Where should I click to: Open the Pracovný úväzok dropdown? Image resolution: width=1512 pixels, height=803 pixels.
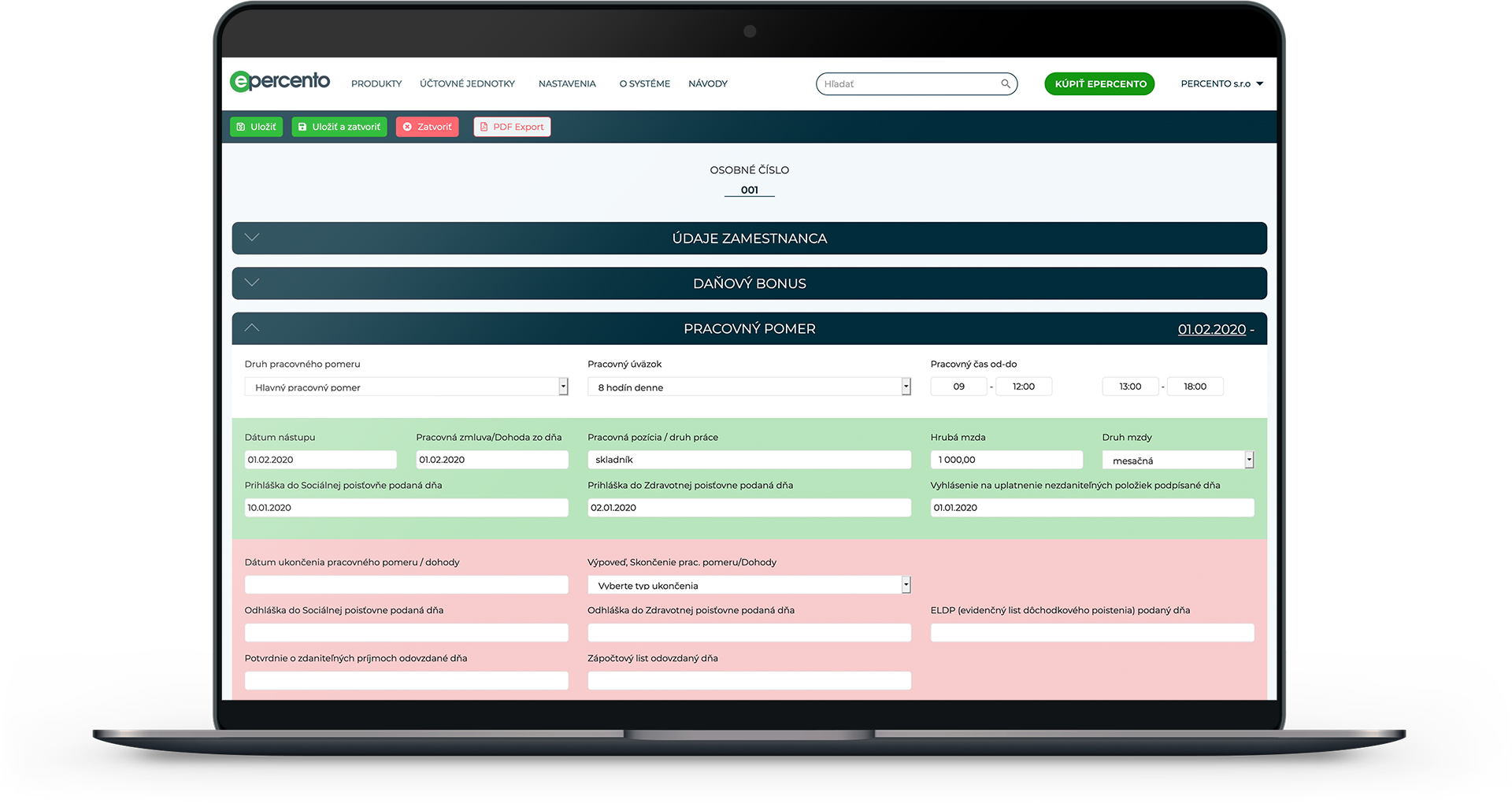(749, 387)
